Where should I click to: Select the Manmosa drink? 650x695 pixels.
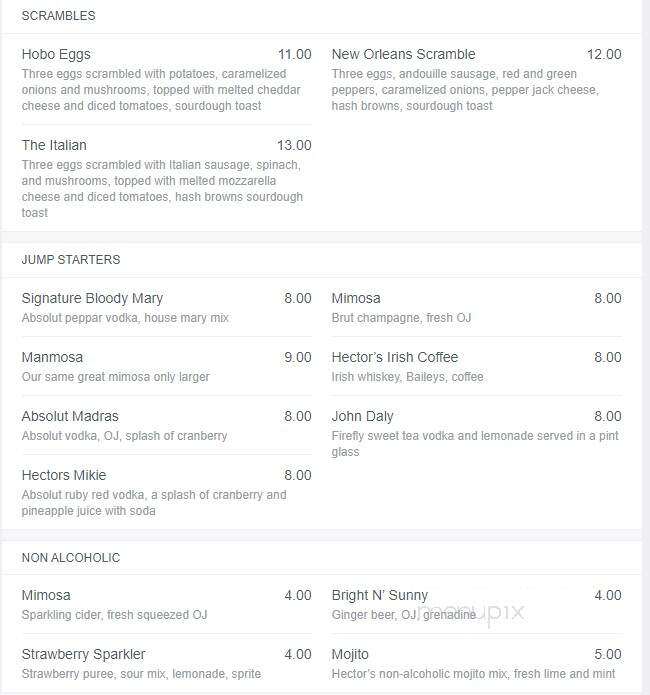pyautogui.click(x=52, y=357)
